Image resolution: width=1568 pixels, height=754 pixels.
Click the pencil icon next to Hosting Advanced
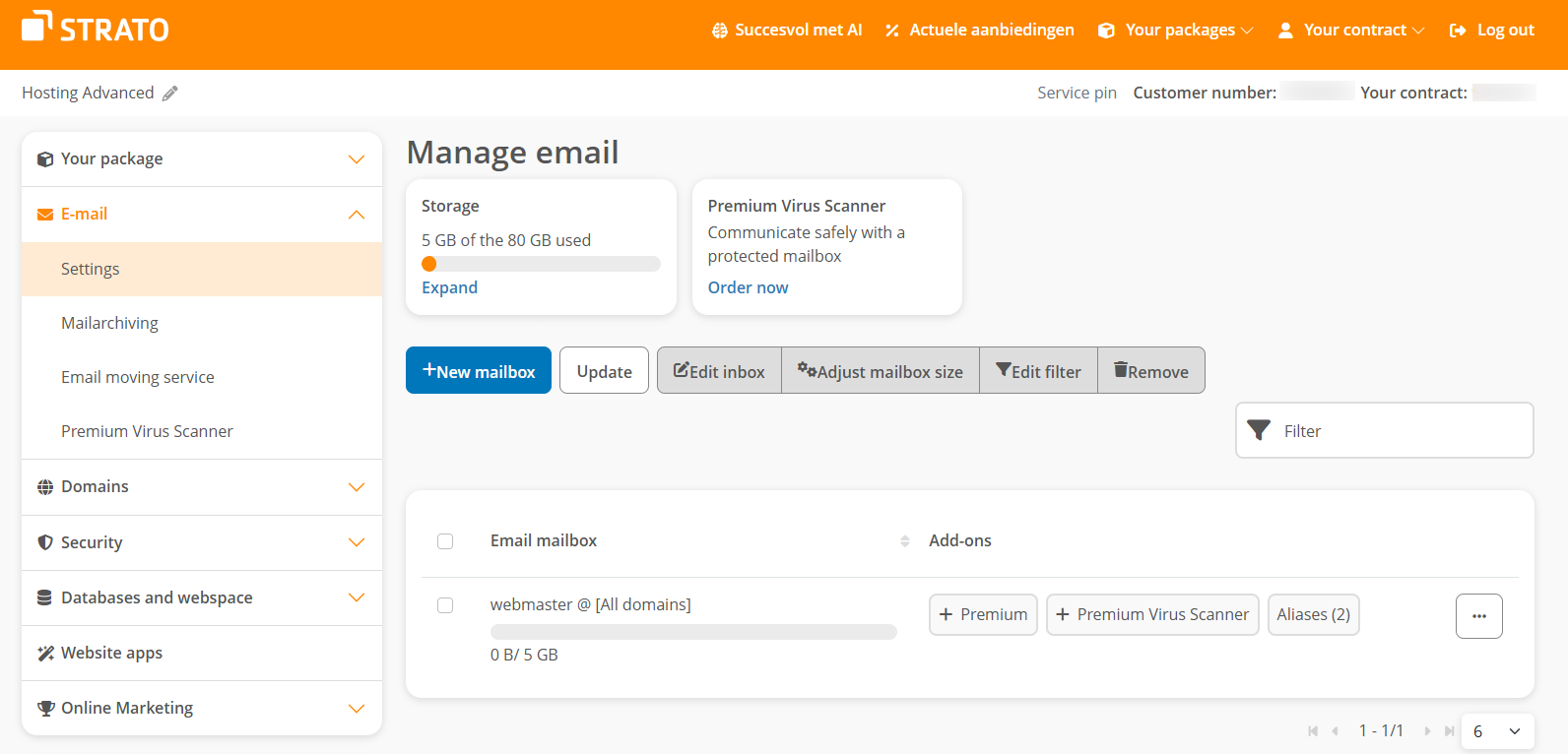(x=170, y=94)
